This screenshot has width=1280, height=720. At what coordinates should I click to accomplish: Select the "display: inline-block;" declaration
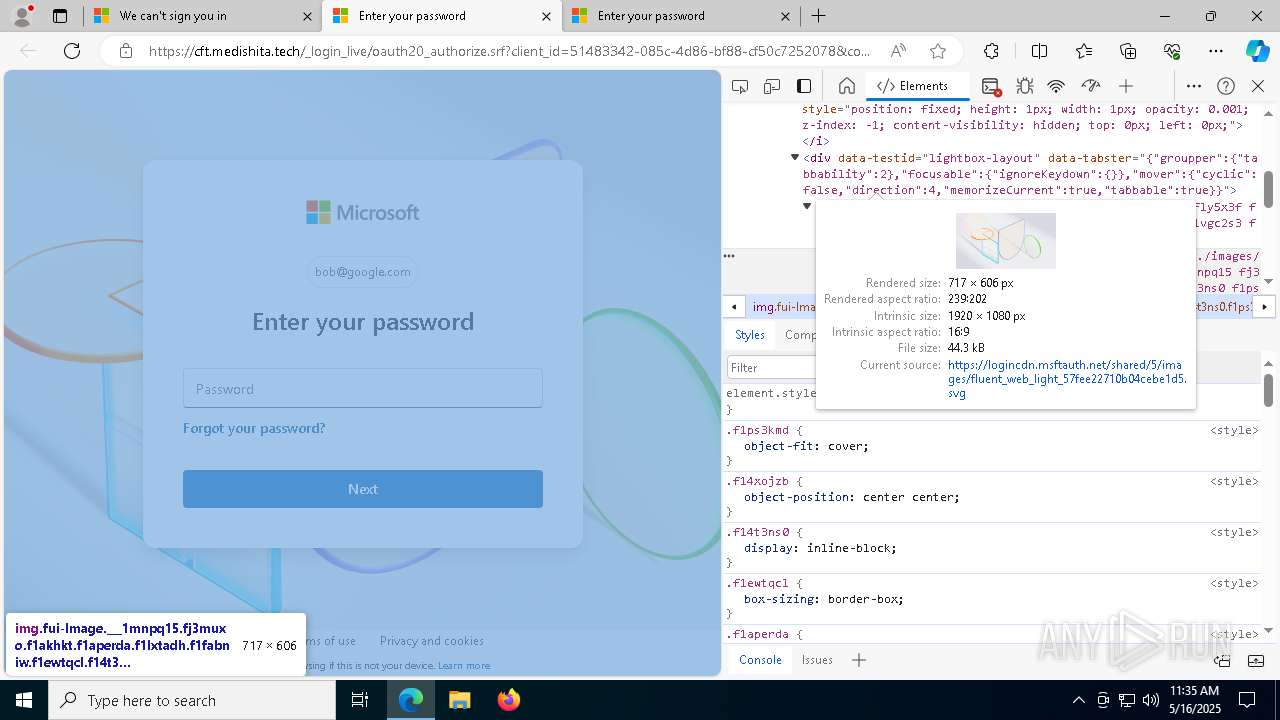coord(820,548)
